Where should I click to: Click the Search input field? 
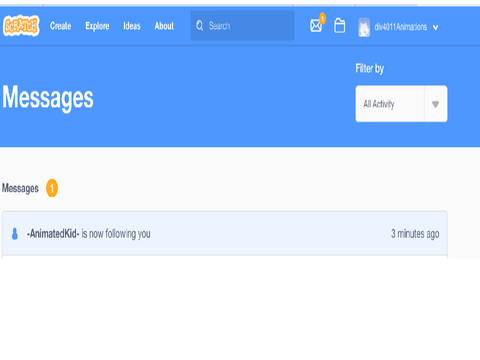[x=242, y=26]
